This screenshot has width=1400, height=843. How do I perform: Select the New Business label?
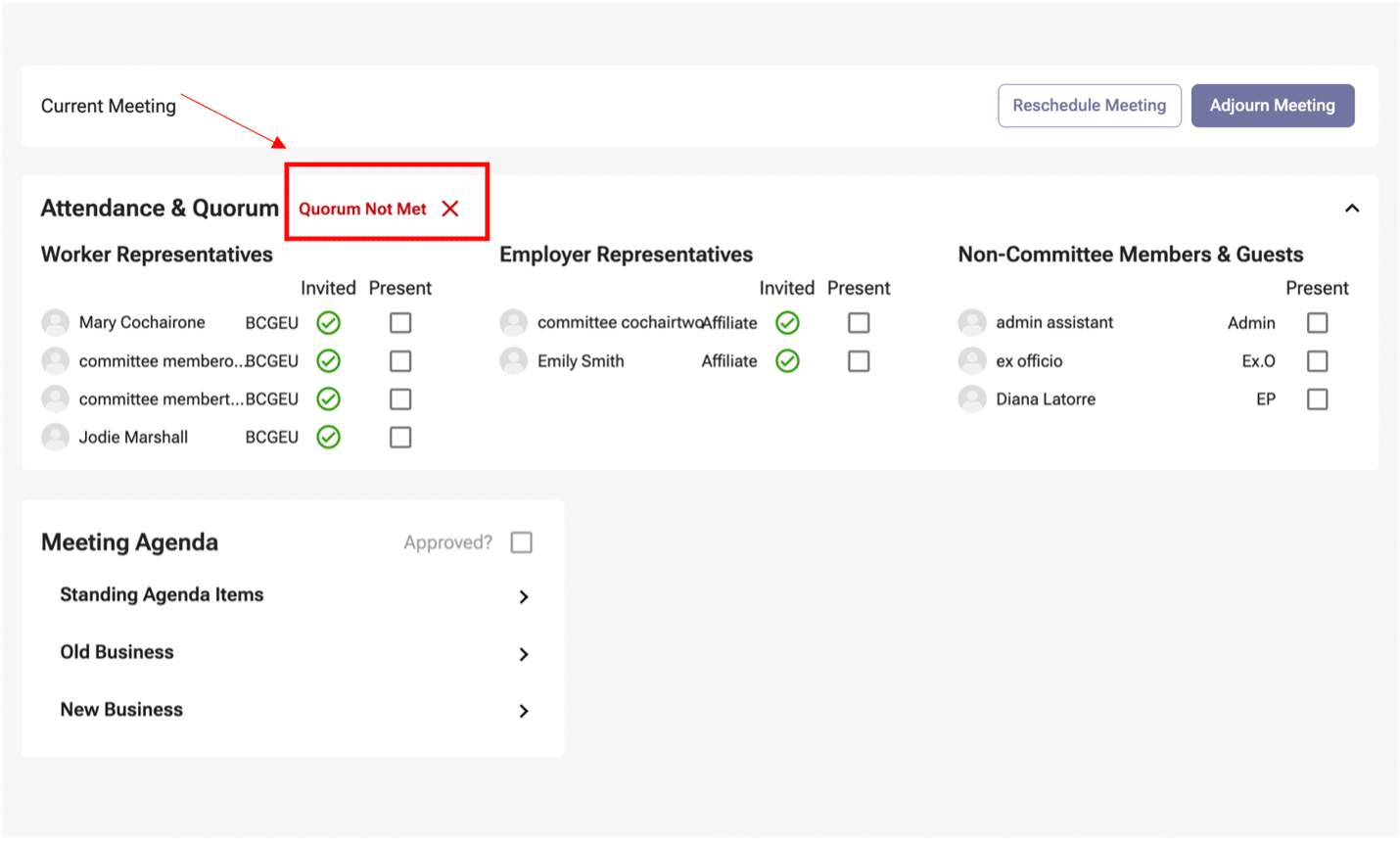121,709
